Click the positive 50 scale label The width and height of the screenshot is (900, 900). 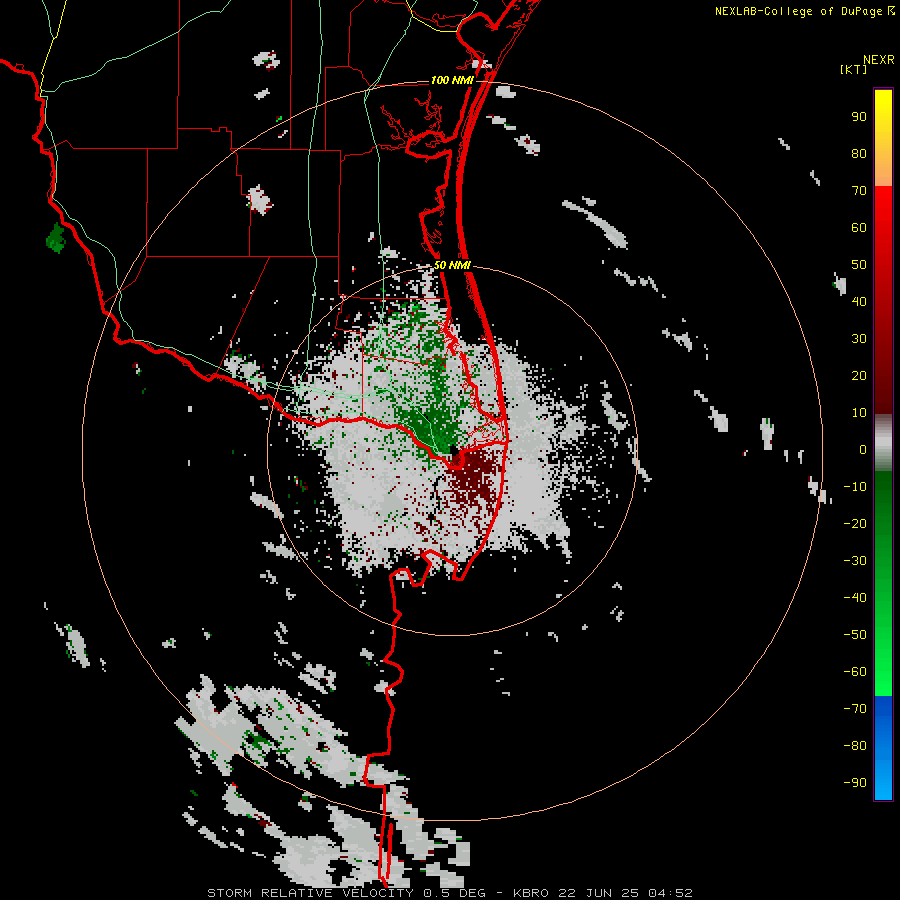coord(859,265)
